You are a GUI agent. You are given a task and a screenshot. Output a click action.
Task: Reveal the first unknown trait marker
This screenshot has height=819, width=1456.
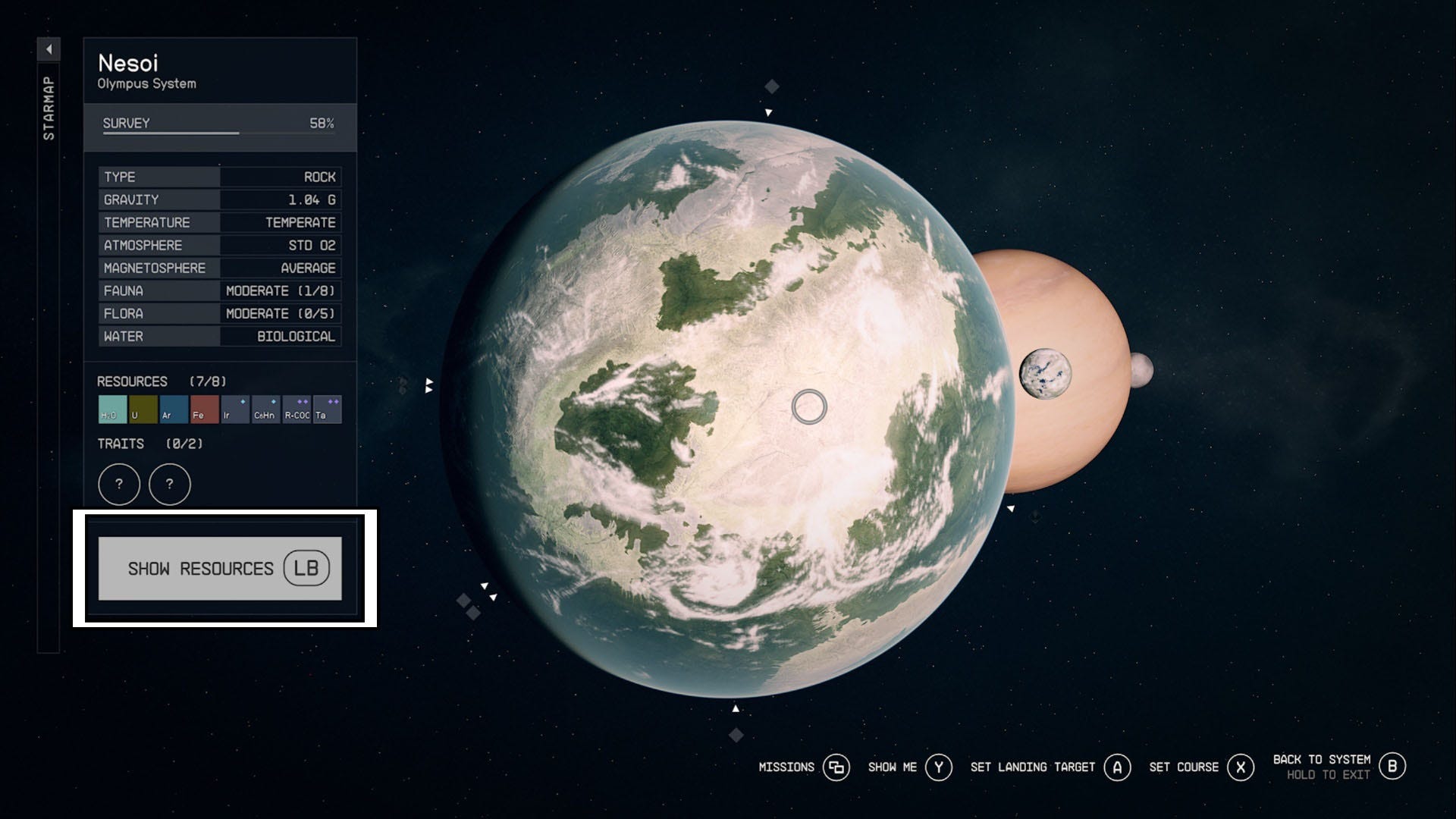coord(119,485)
